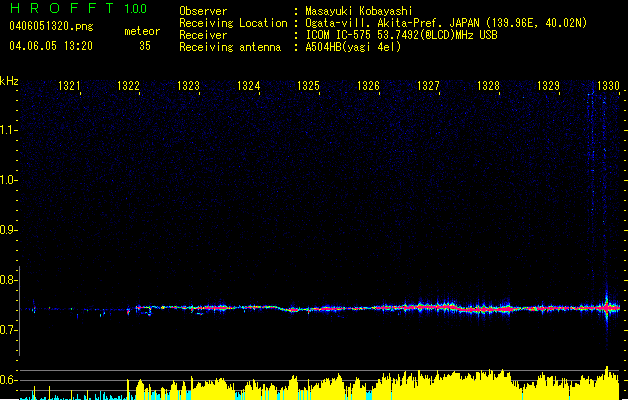
Task: Select the filename 0406051320.png
Action: (x=51, y=27)
